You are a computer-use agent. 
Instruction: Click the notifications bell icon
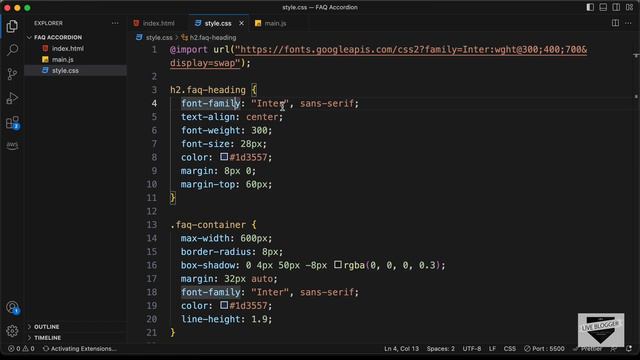pyautogui.click(x=629, y=349)
